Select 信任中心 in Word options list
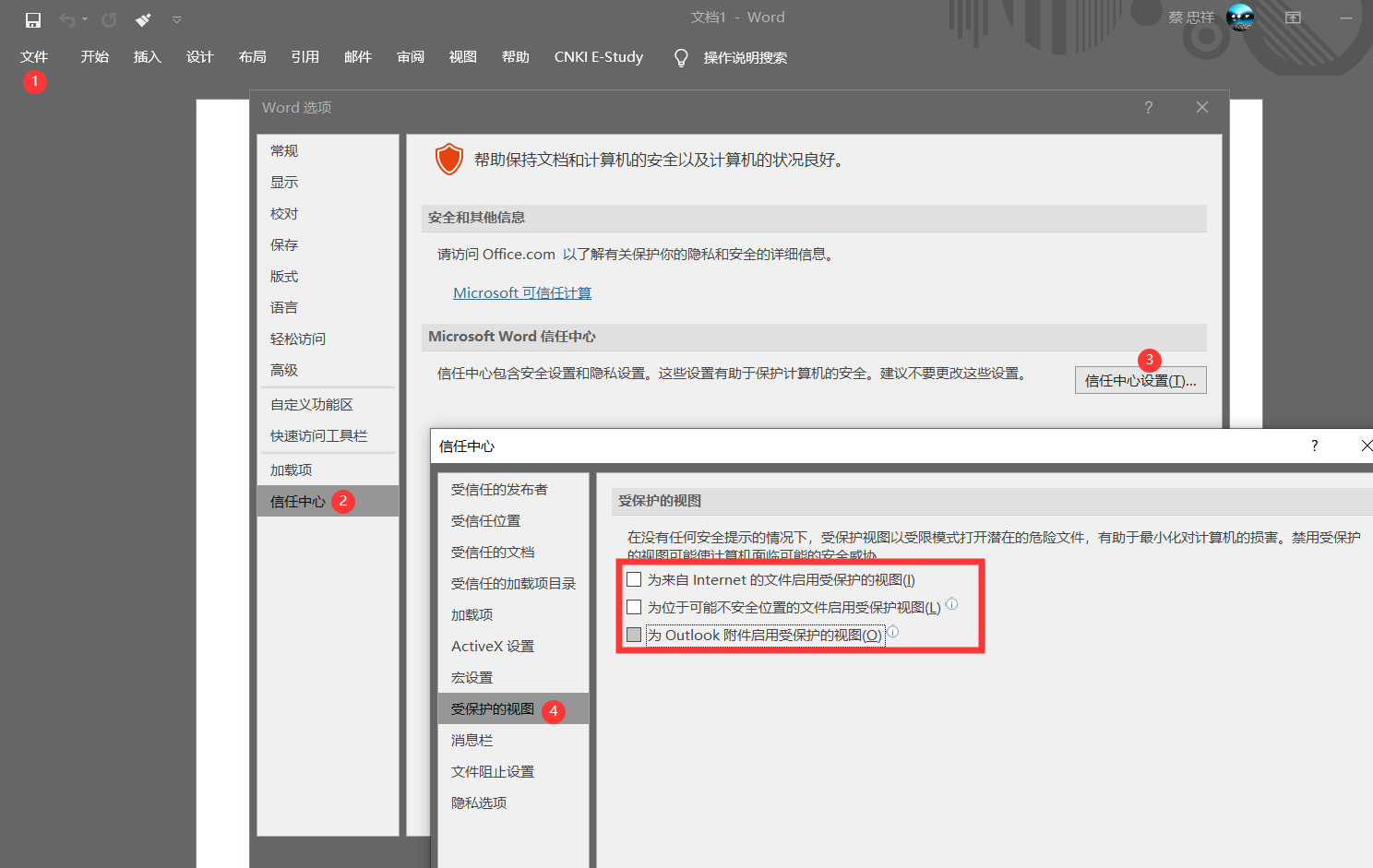Image resolution: width=1373 pixels, height=868 pixels. coord(328,502)
